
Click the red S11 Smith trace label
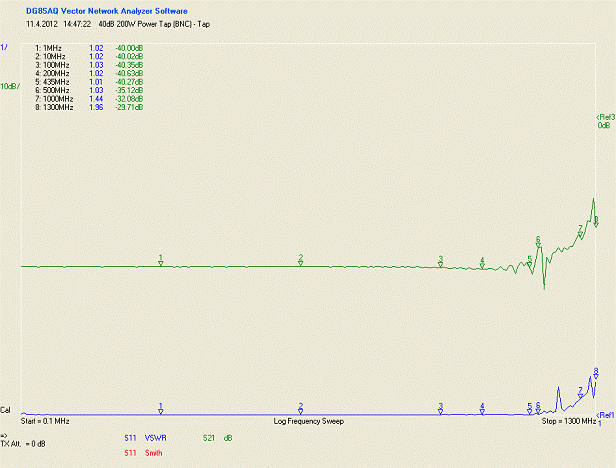click(145, 453)
